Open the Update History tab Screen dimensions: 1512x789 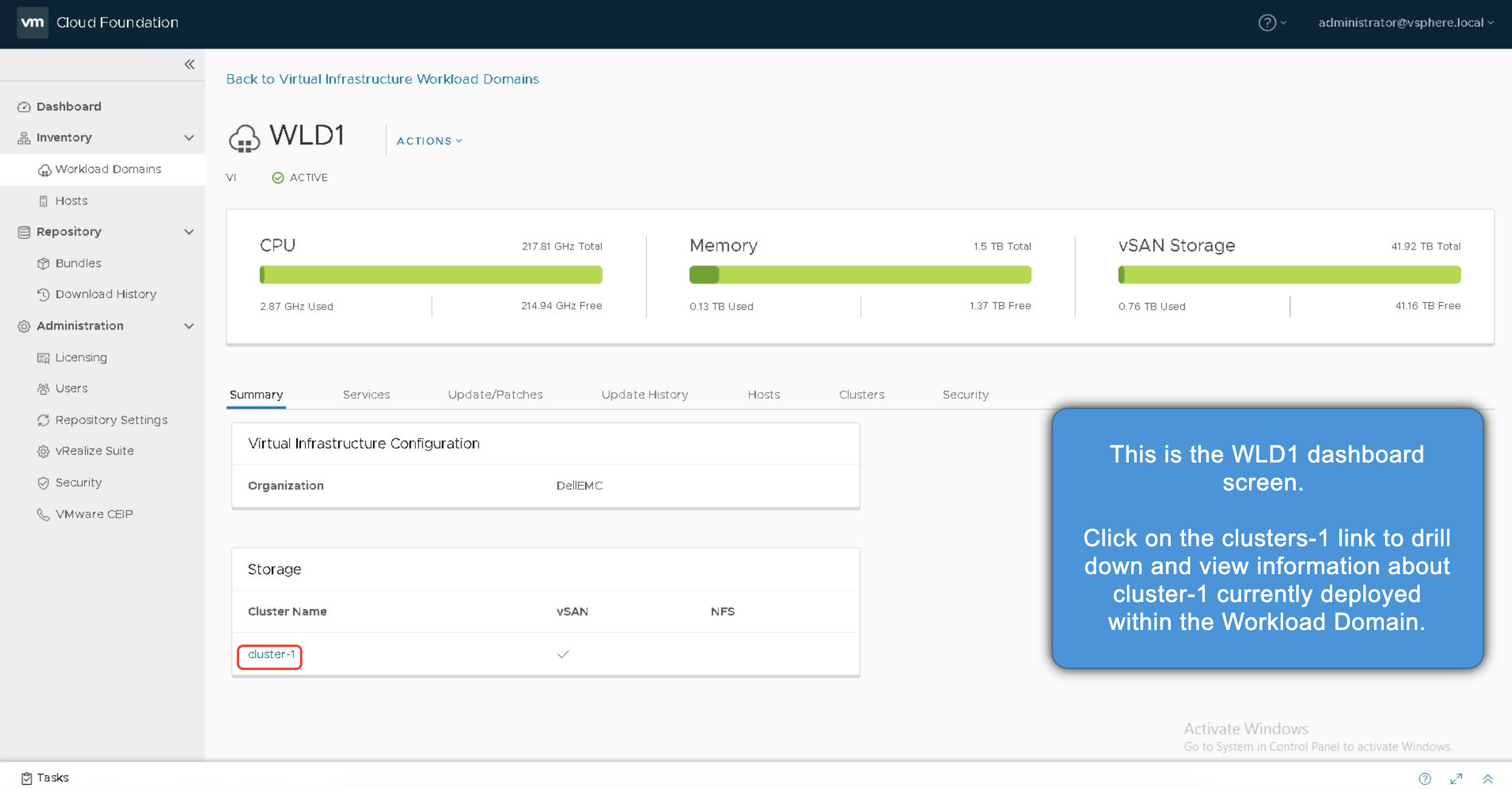click(645, 394)
